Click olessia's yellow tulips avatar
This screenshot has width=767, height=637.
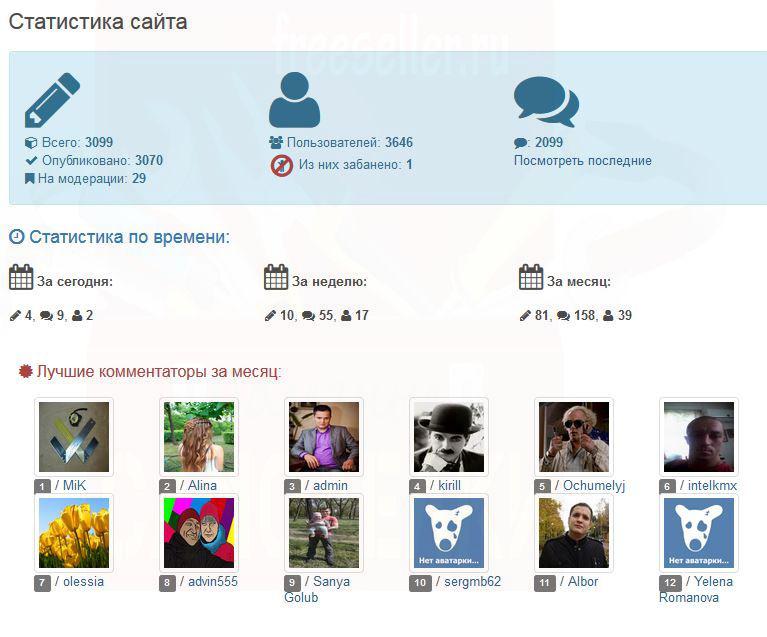74,533
